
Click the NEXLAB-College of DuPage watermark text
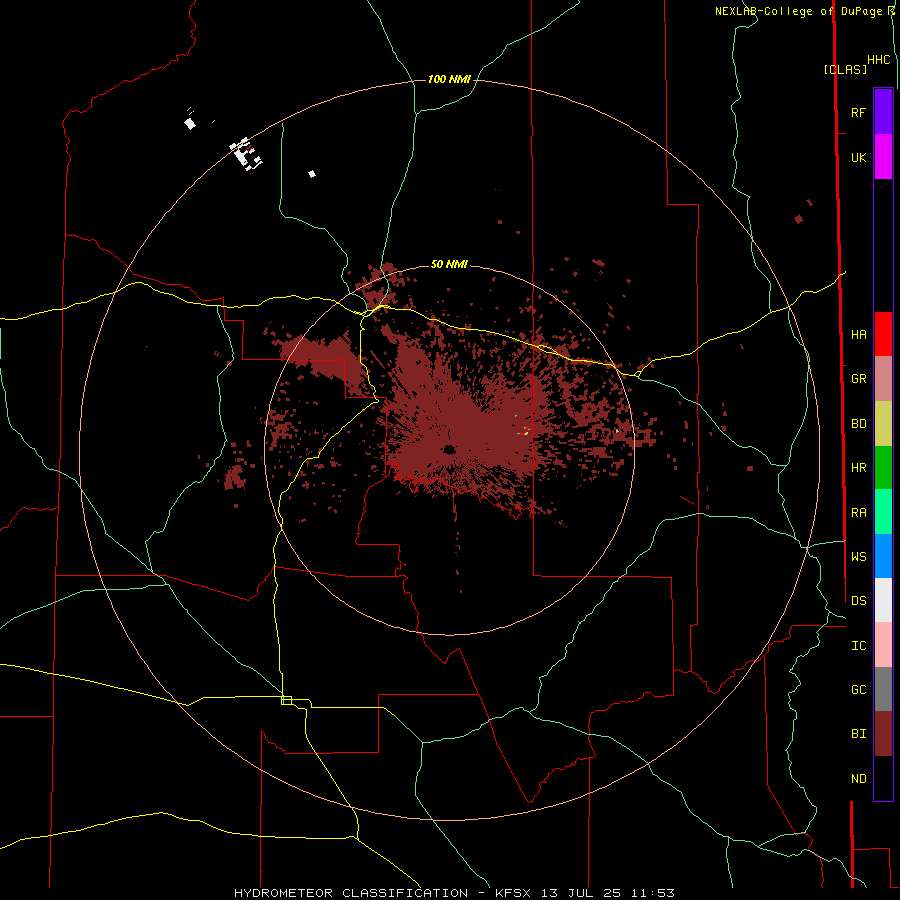tap(800, 11)
